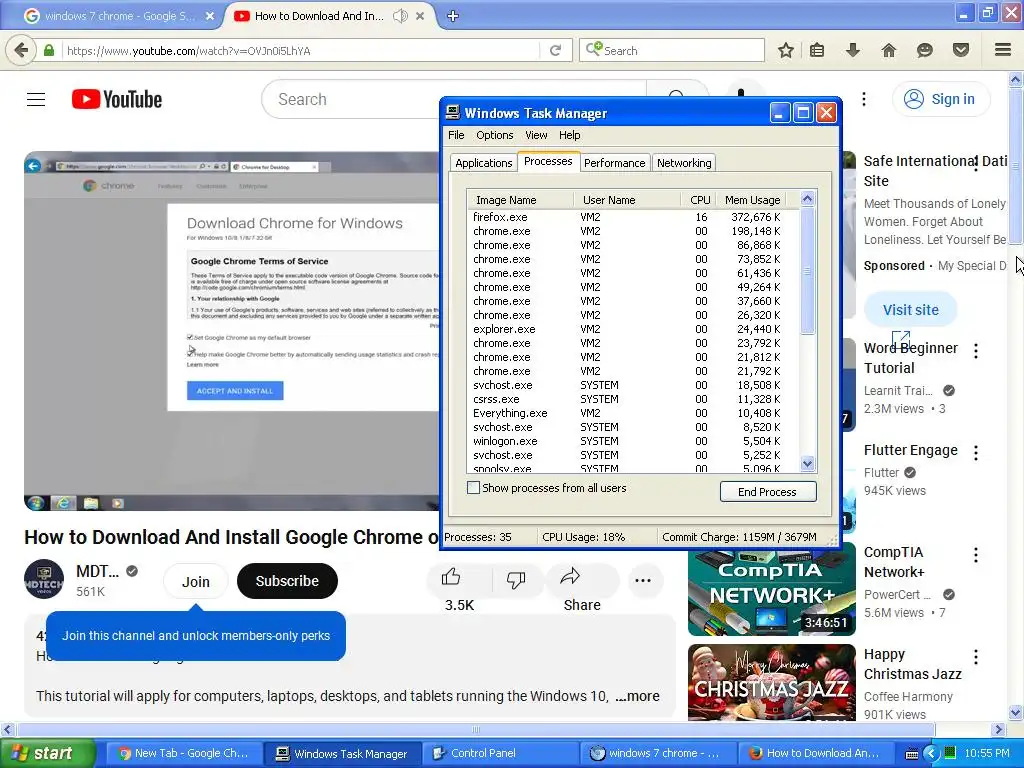Switch to the Performance tab
The width and height of the screenshot is (1024, 768).
614,163
